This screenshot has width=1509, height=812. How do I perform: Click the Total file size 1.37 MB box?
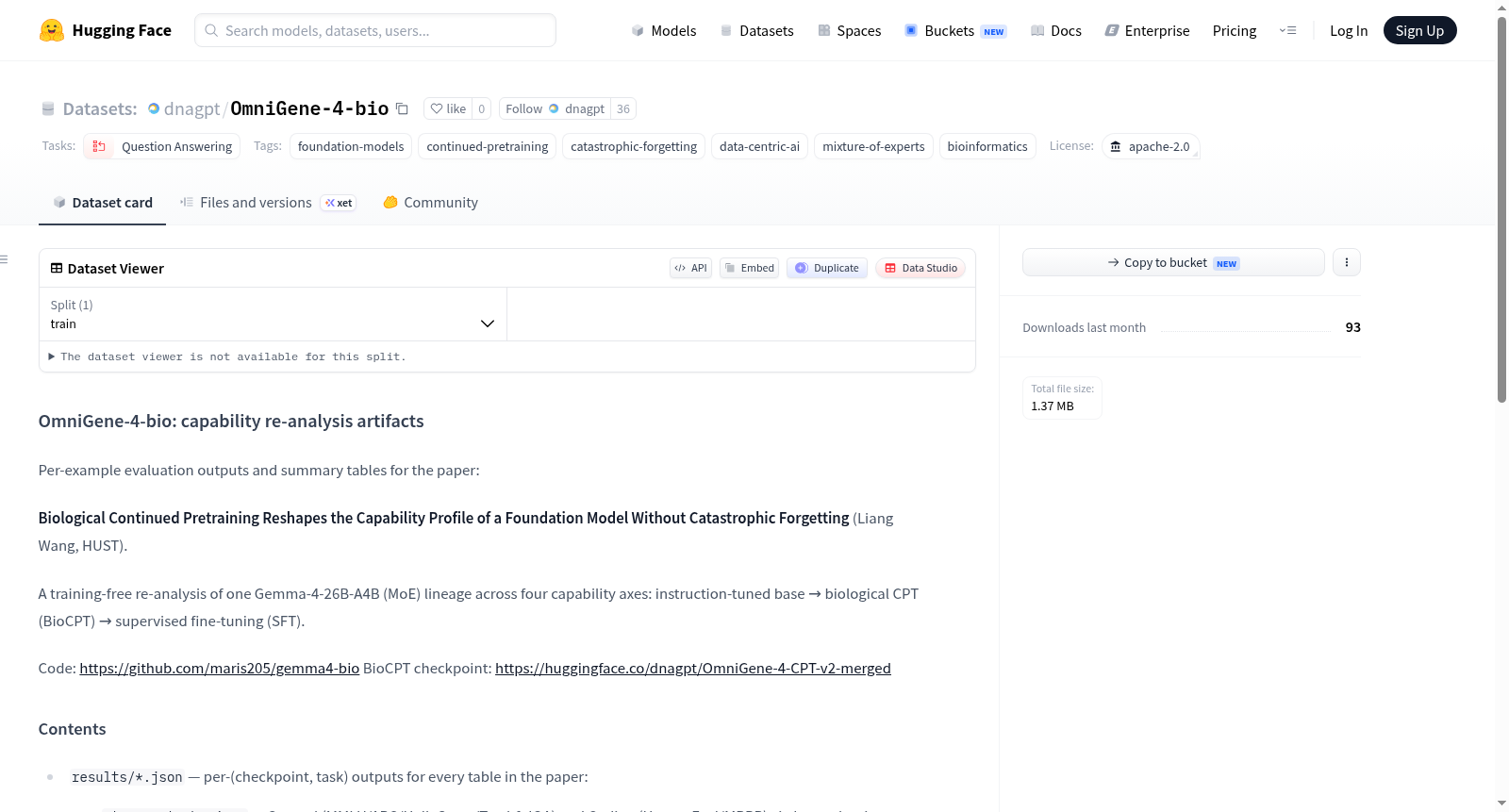pos(1062,398)
